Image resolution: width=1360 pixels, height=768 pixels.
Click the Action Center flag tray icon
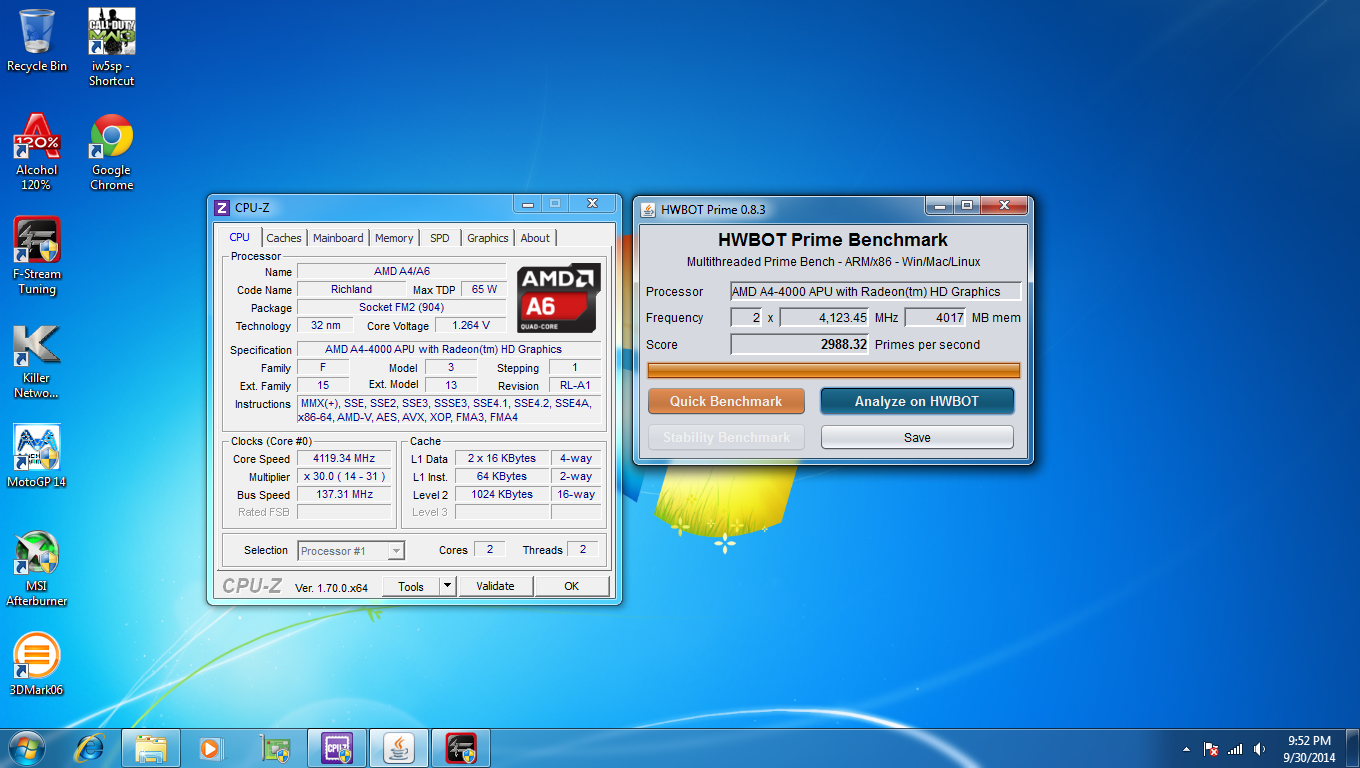[x=1211, y=749]
